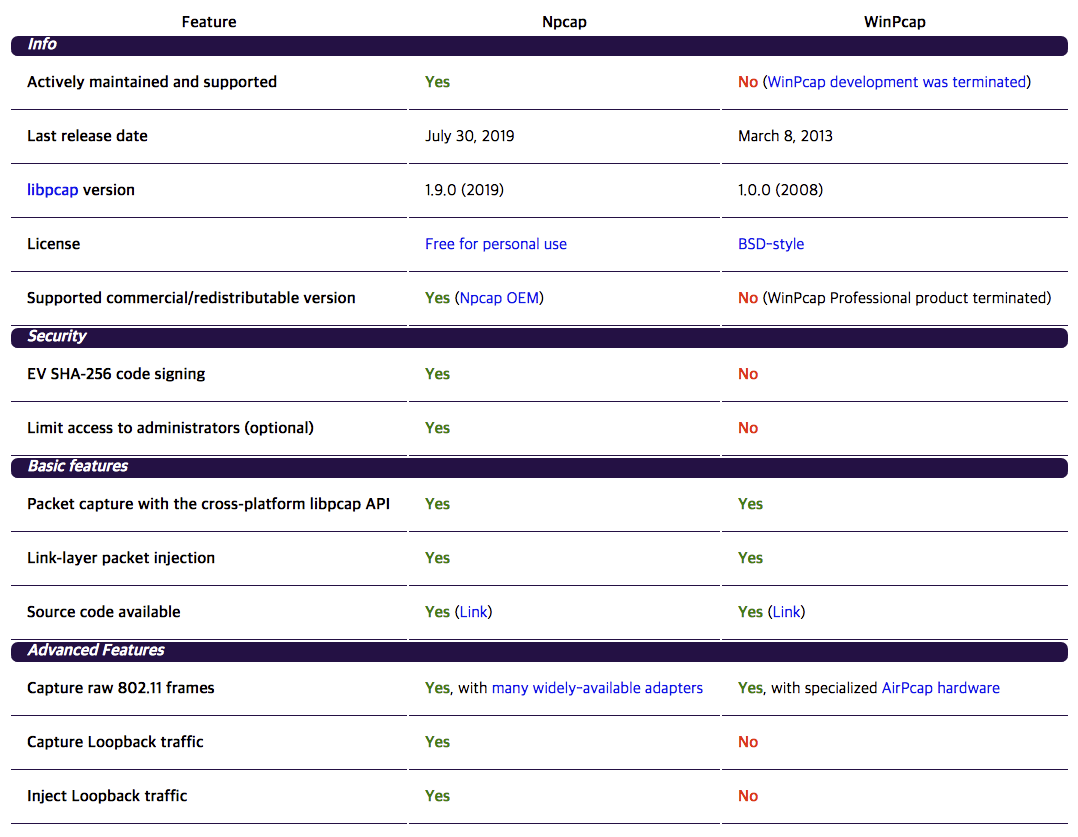Click WinPcap No for EV SHA-256 signing
Screen dimensions: 1078x837
pyautogui.click(x=748, y=374)
